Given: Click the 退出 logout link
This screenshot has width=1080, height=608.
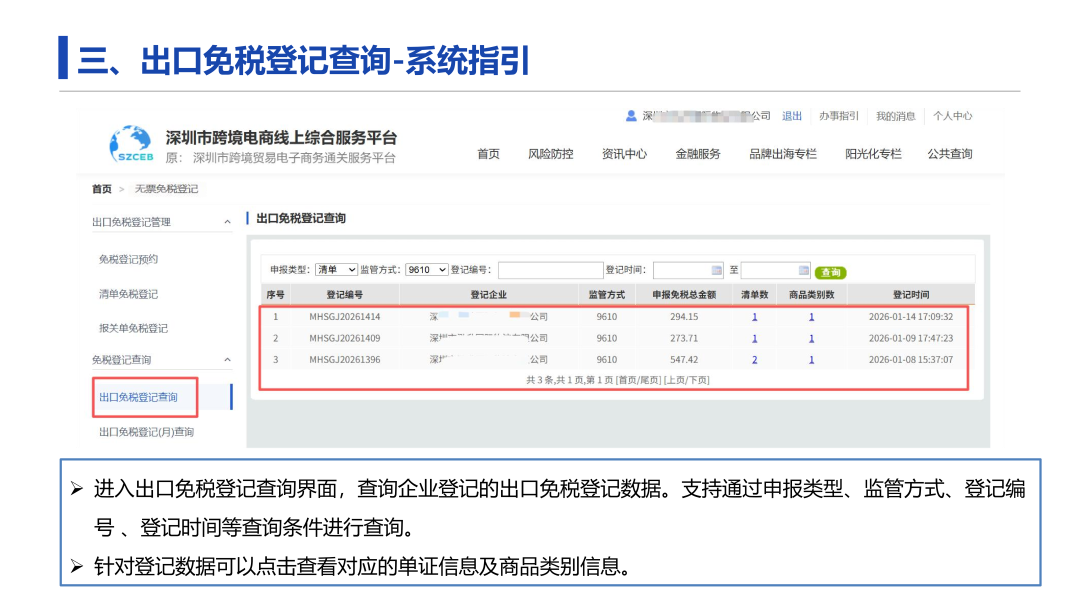Looking at the screenshot, I should 790,115.
